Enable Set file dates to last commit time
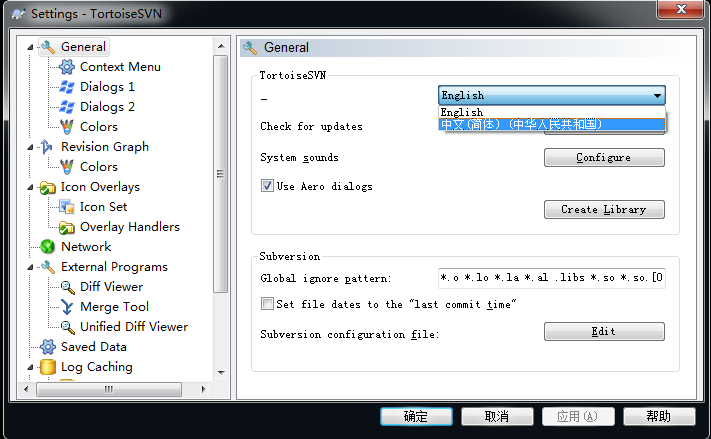 (x=267, y=303)
